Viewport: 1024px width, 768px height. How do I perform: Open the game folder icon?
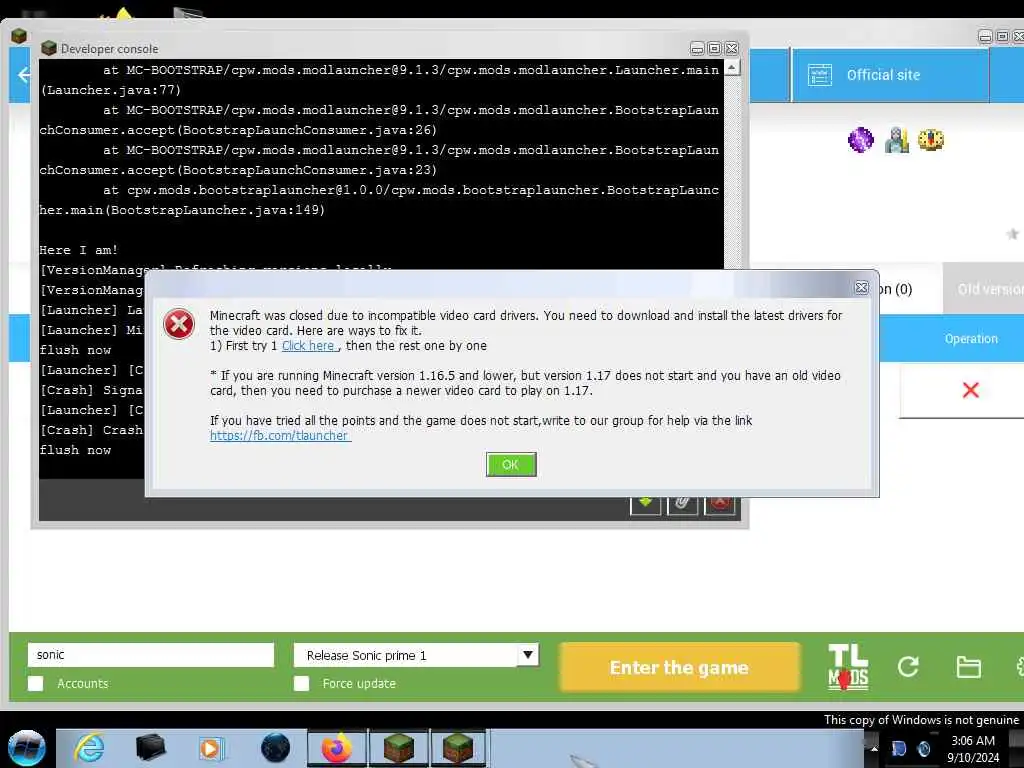(968, 667)
